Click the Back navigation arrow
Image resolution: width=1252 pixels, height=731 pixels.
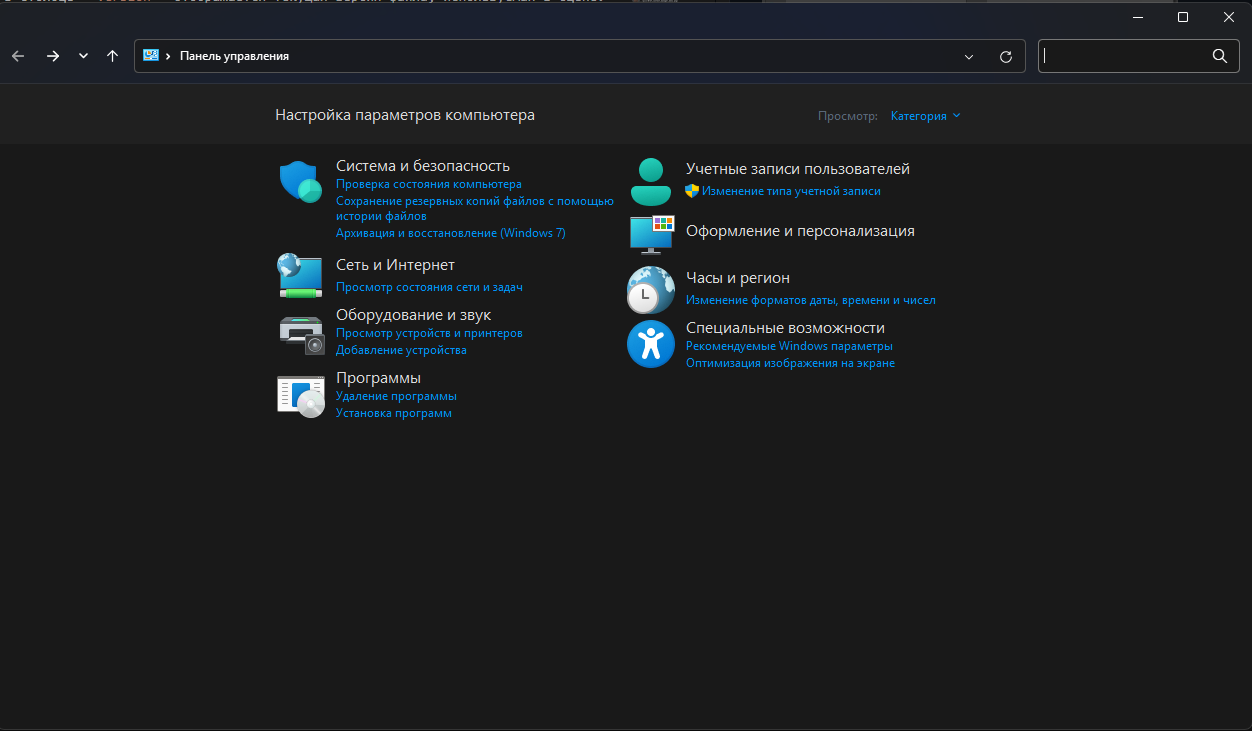tap(18, 57)
